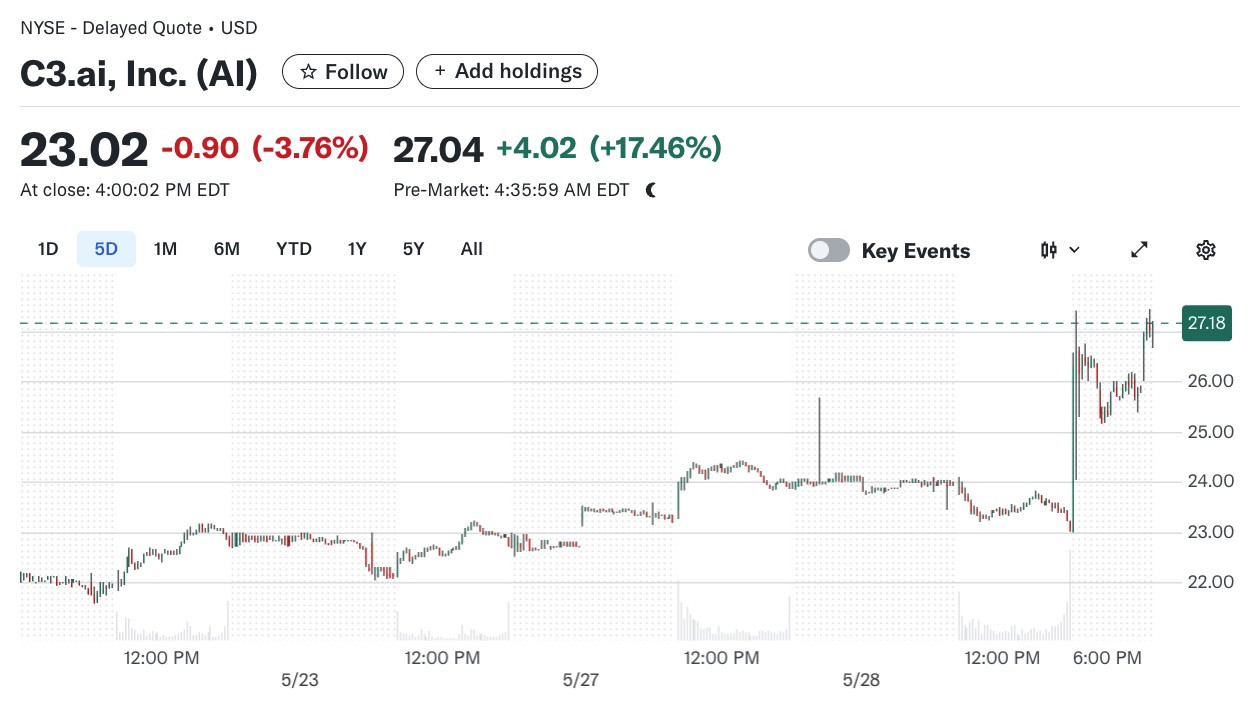
Task: Click the Add holdings button
Action: pyautogui.click(x=507, y=72)
